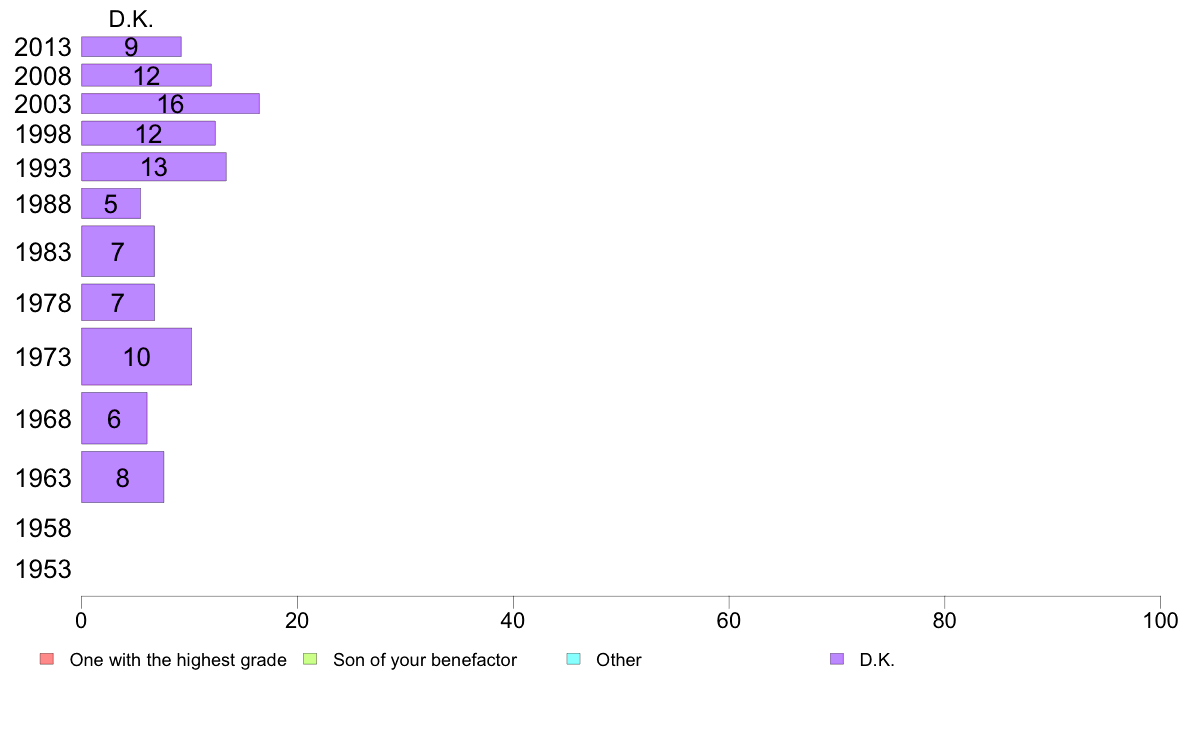This screenshot has width=1188, height=736.
Task: Select the 2003 bar showing 16
Action: [x=170, y=103]
